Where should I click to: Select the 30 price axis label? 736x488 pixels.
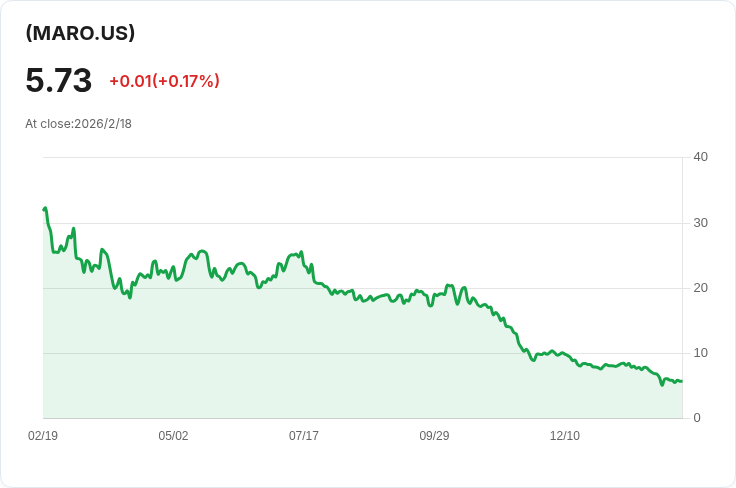[x=700, y=222]
